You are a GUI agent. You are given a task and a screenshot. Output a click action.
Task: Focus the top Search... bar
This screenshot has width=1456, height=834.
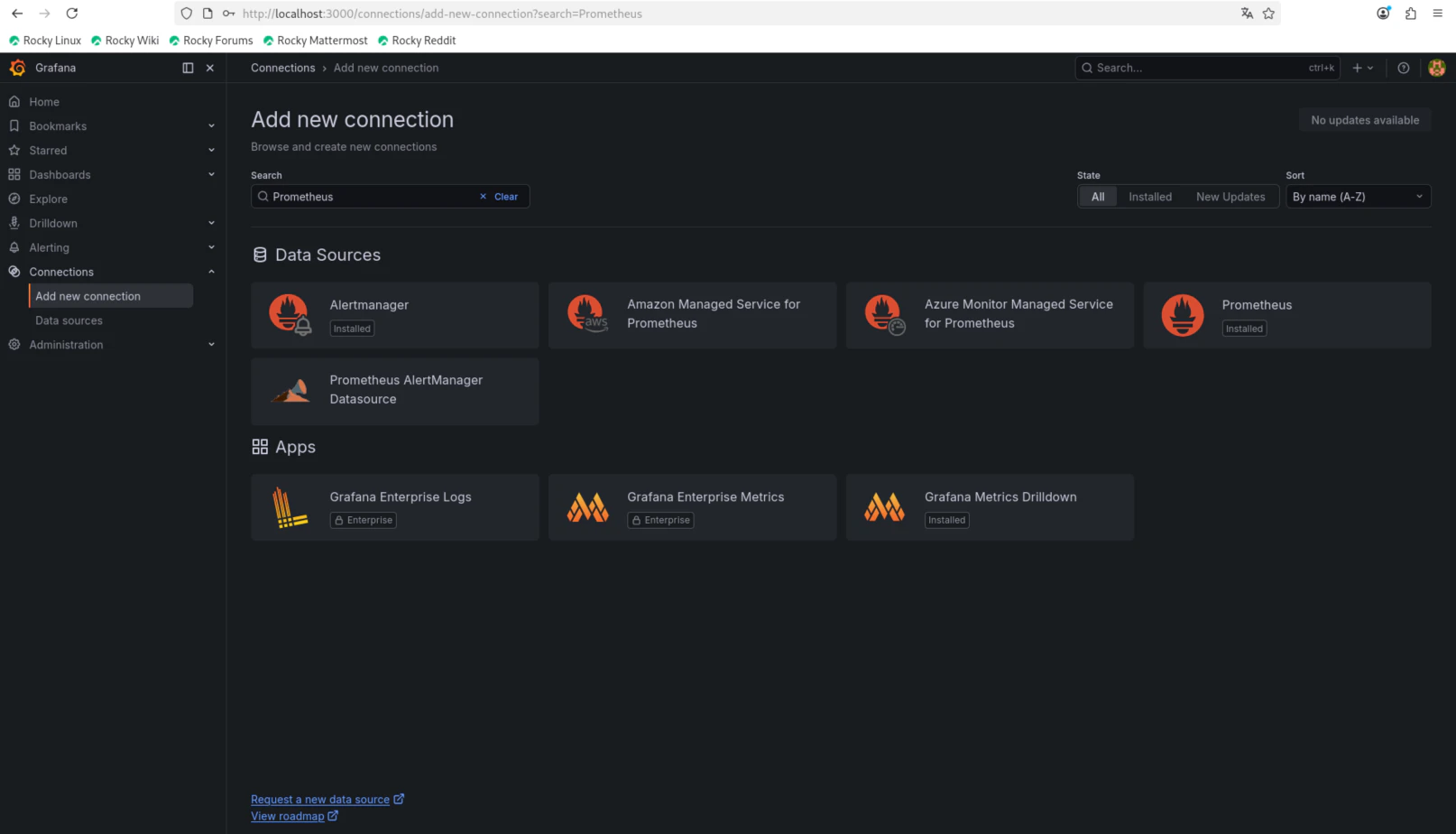[1207, 68]
